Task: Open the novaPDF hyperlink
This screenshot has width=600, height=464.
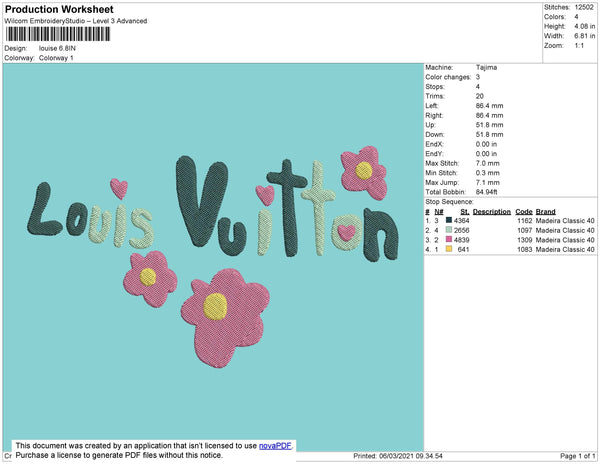Action: (x=275, y=446)
